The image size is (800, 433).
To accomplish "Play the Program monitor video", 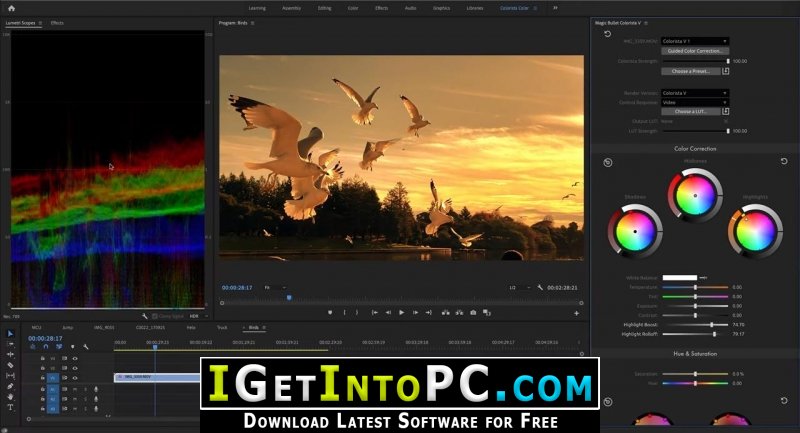I will click(402, 313).
